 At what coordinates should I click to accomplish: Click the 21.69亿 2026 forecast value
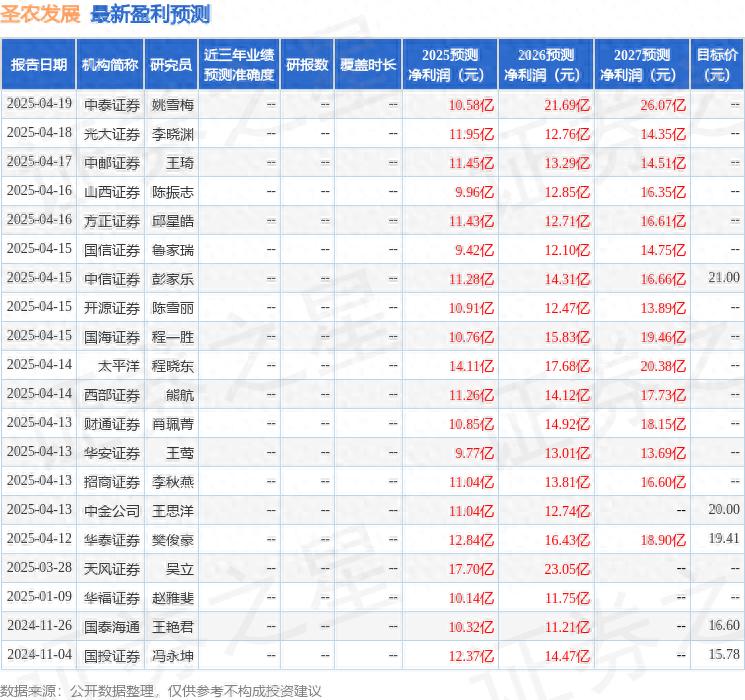567,105
